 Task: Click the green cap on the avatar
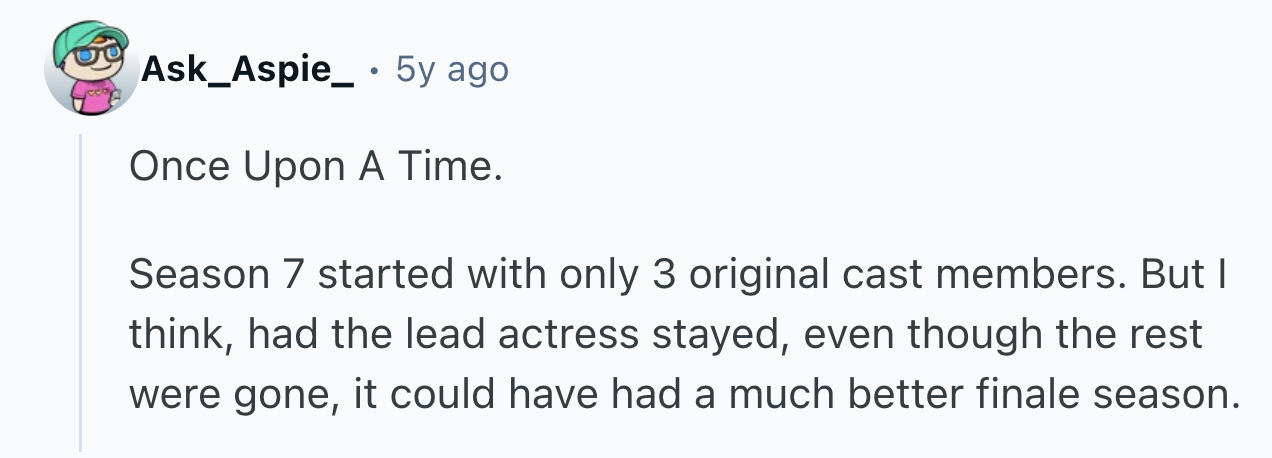click(90, 38)
